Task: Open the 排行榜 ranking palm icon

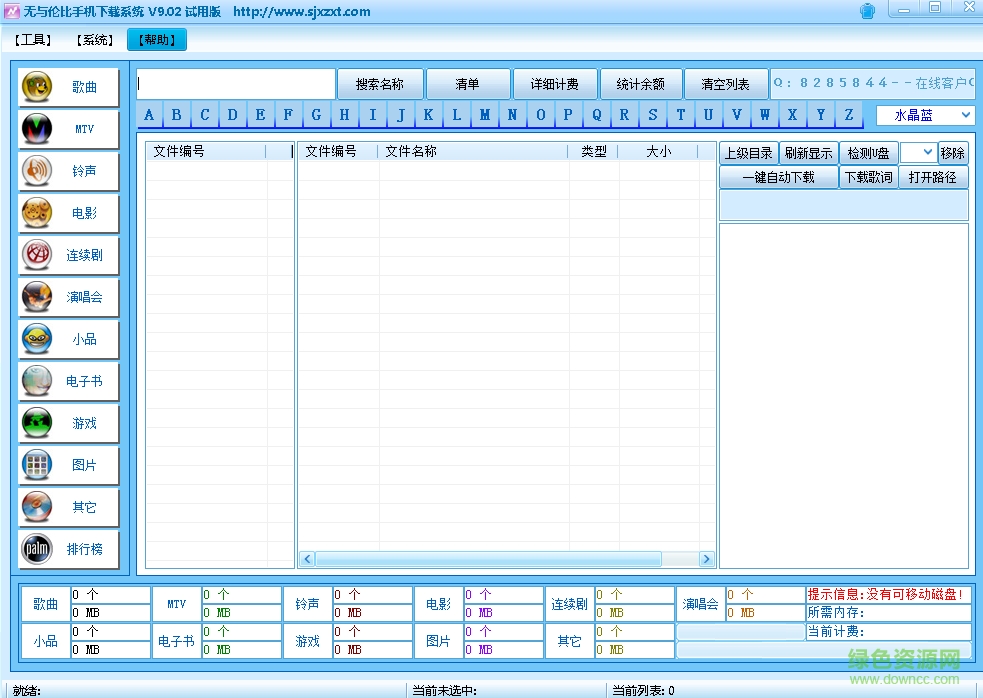Action: pyautogui.click(x=37, y=550)
